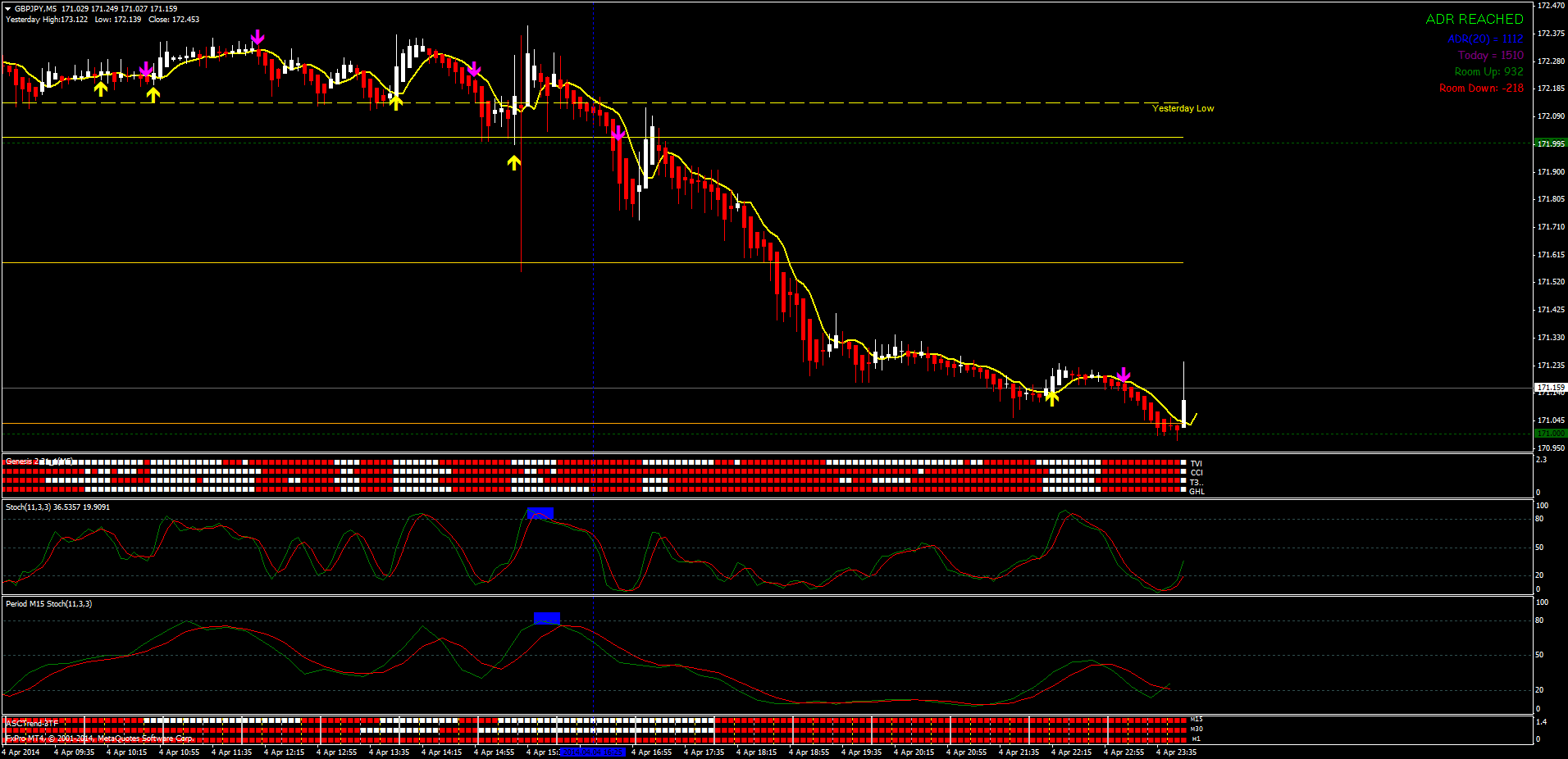The width and height of the screenshot is (1568, 759).
Task: Click the ASCTrend-3TF indicator label
Action: (32, 723)
